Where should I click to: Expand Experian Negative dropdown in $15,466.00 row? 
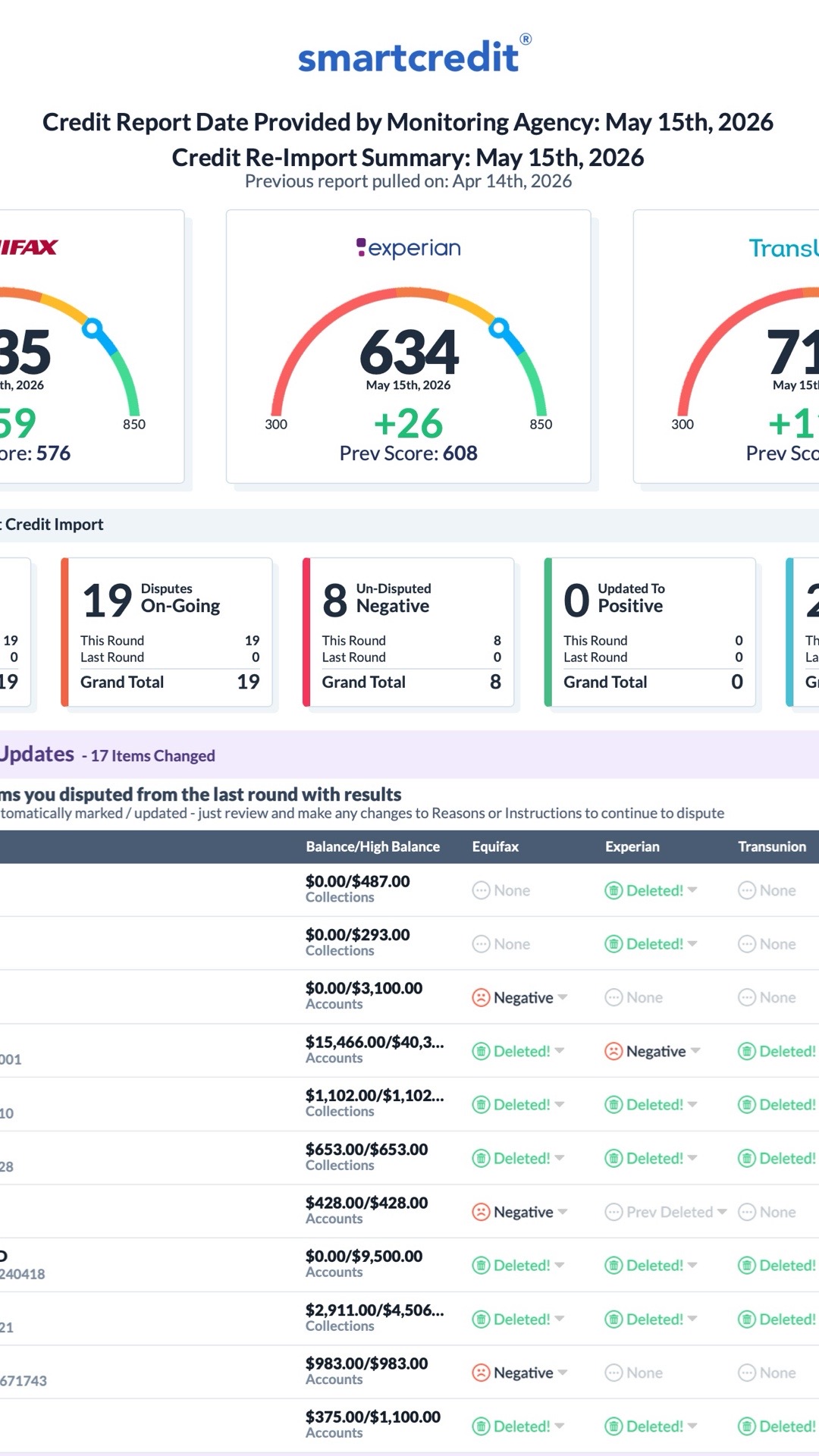(x=695, y=1051)
